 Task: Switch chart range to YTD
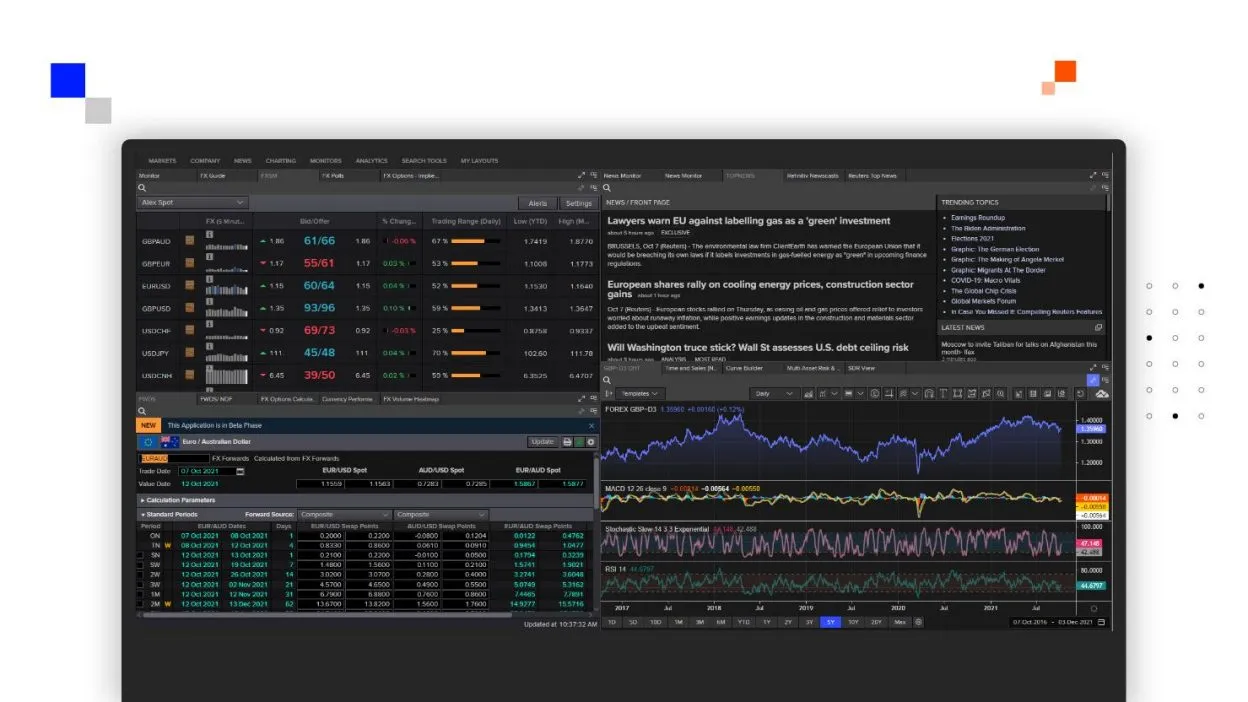pyautogui.click(x=743, y=622)
